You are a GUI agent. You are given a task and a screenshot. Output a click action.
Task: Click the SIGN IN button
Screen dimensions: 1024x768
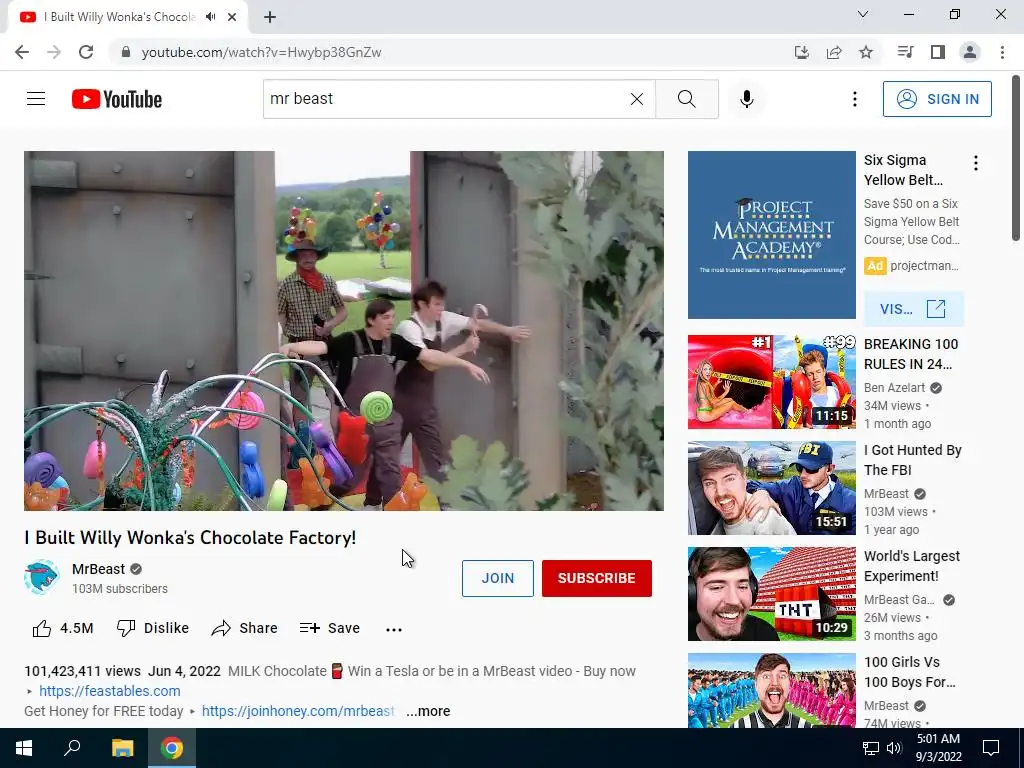[x=937, y=99]
